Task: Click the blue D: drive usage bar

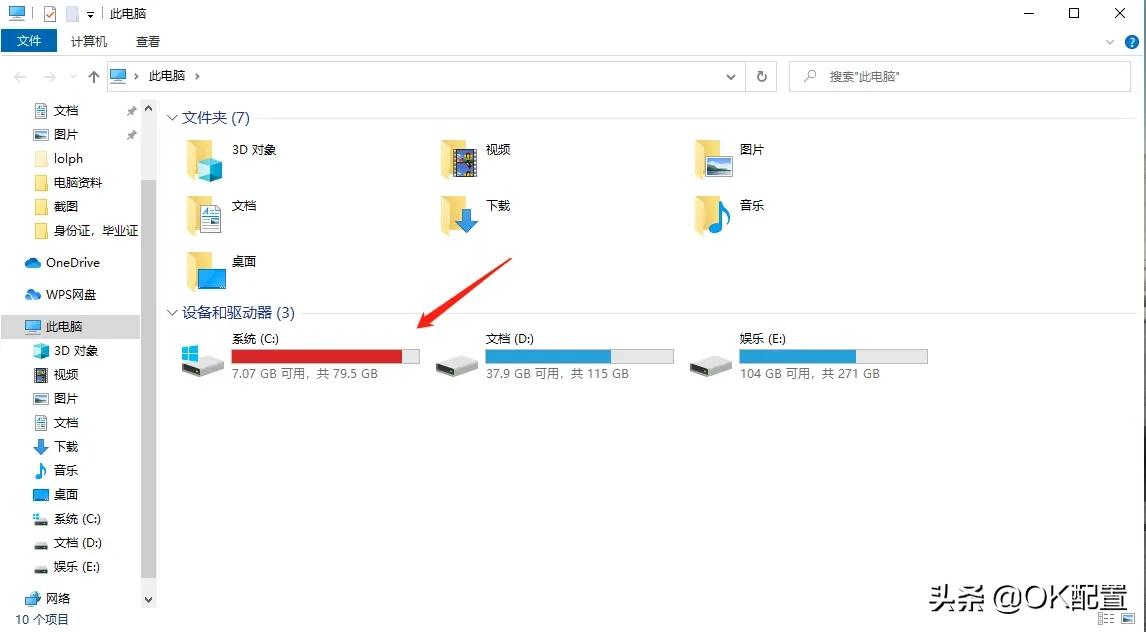Action: click(x=580, y=356)
